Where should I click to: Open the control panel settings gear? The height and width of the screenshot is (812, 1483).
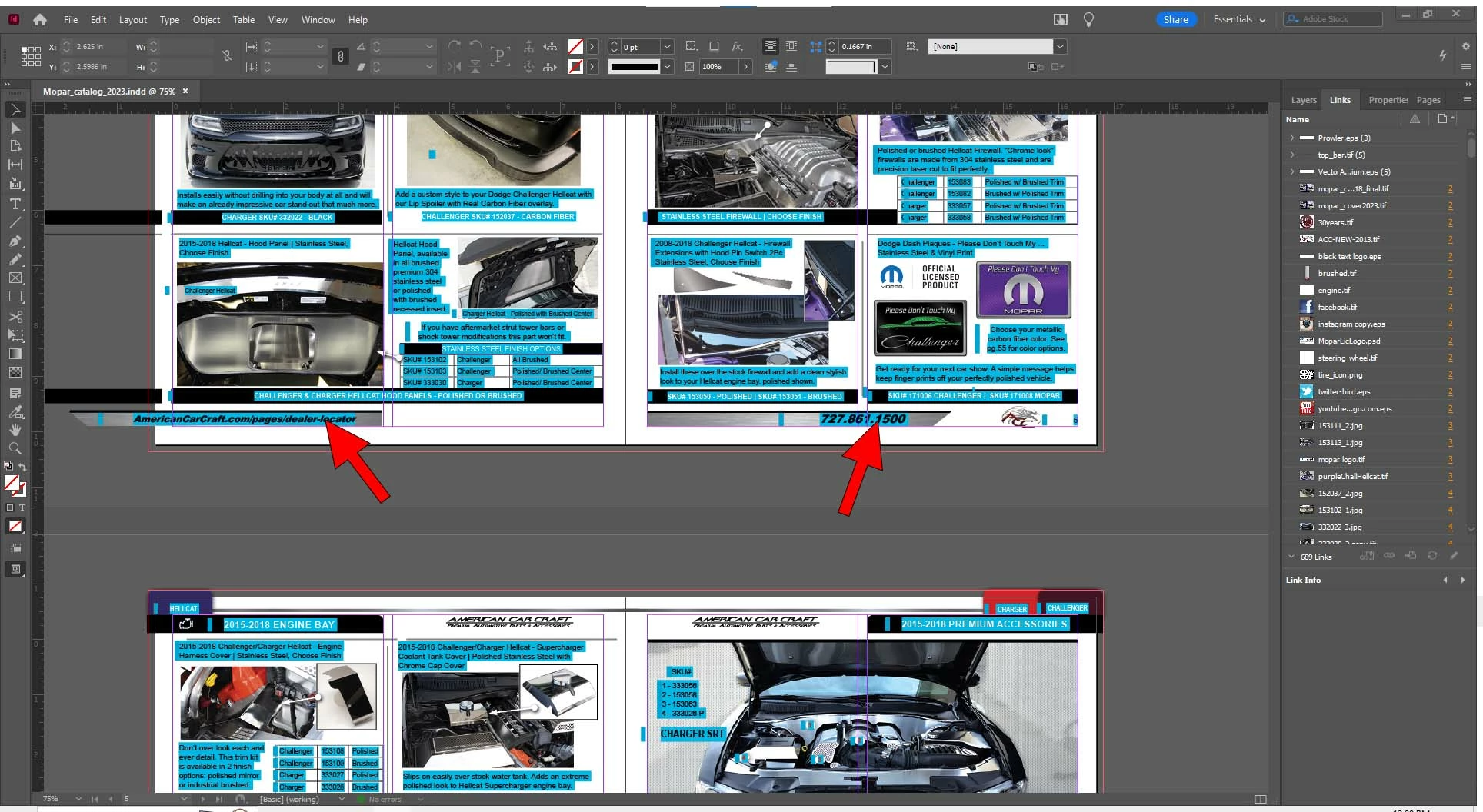tap(1466, 47)
